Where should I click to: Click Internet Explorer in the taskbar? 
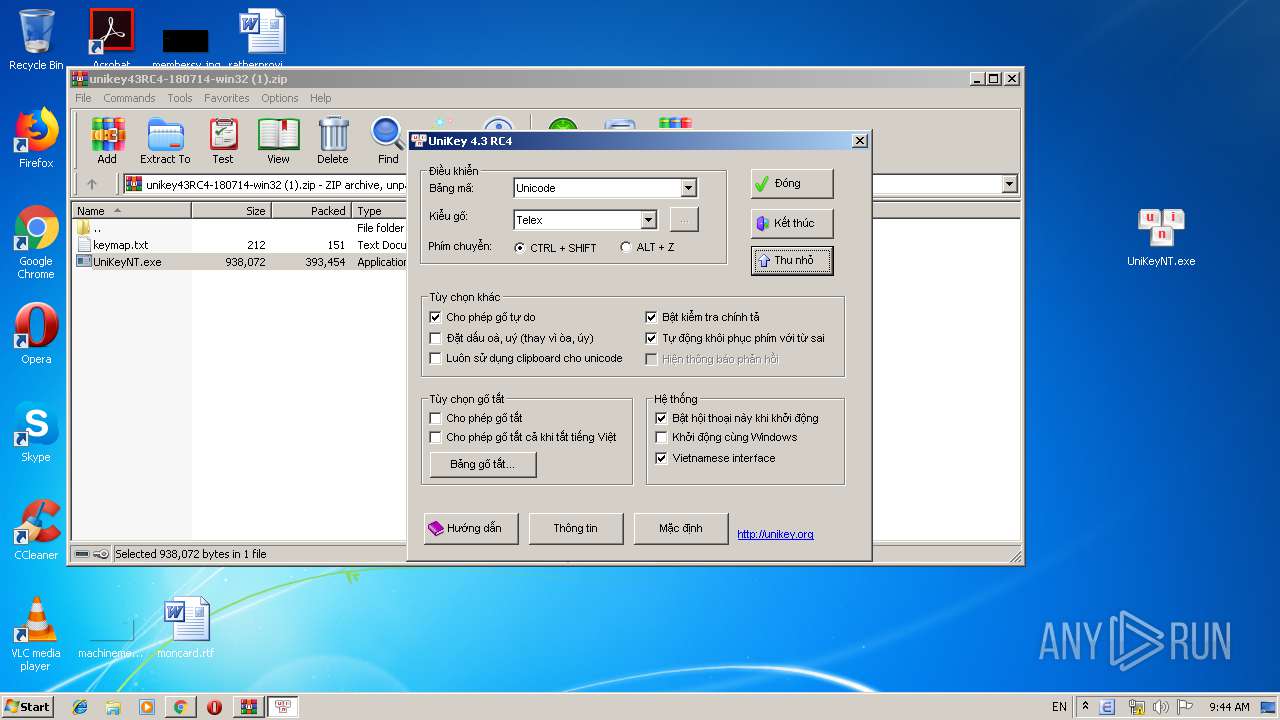[x=80, y=707]
